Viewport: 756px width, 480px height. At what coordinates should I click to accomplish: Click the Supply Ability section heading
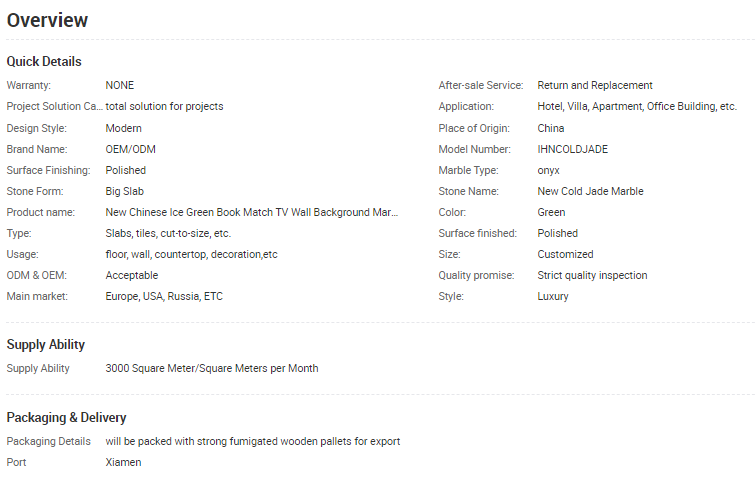coord(46,345)
